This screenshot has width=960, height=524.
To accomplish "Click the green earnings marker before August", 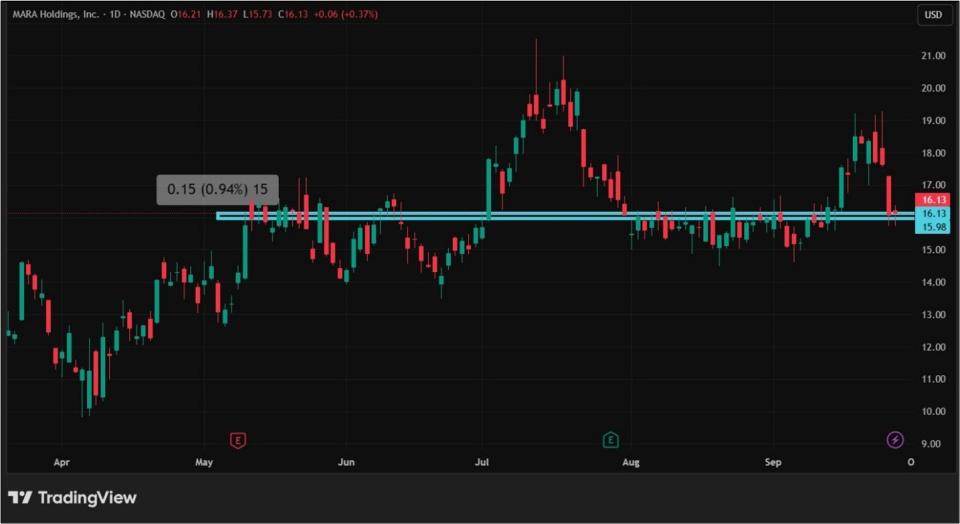I will (610, 440).
